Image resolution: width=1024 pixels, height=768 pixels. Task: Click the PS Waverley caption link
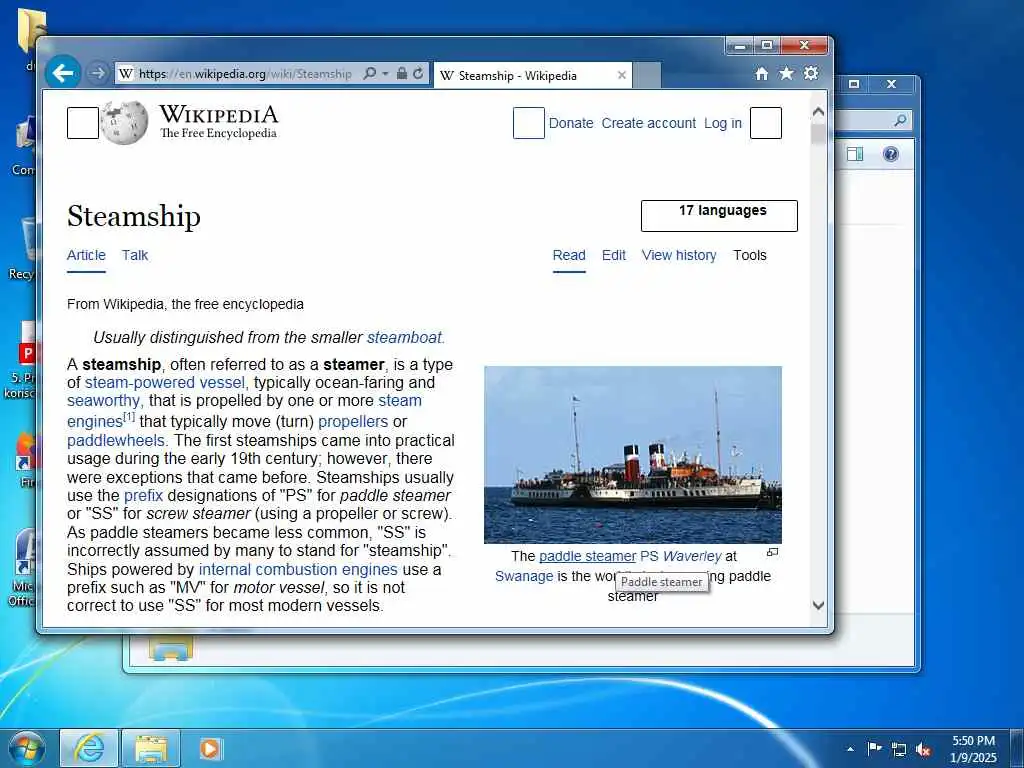tap(680, 556)
